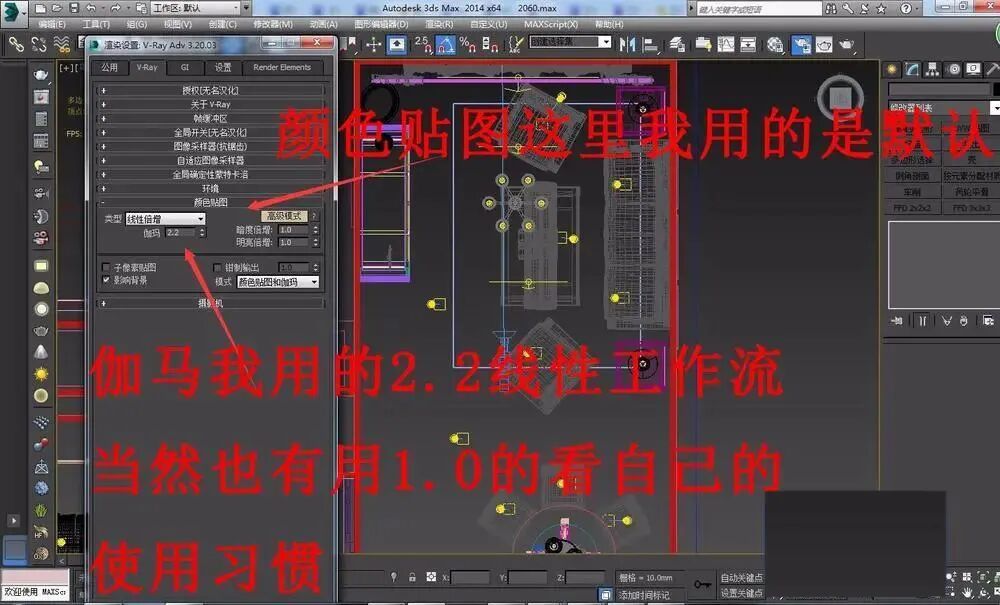The width and height of the screenshot is (1000, 605).
Task: Click the Save File floppy disk icon
Action: click(x=74, y=8)
